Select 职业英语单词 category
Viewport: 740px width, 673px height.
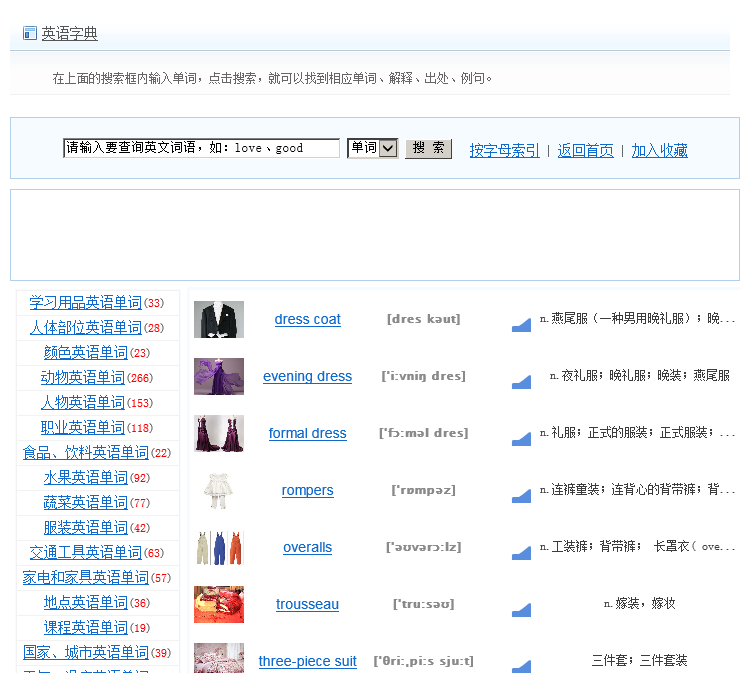tap(83, 428)
